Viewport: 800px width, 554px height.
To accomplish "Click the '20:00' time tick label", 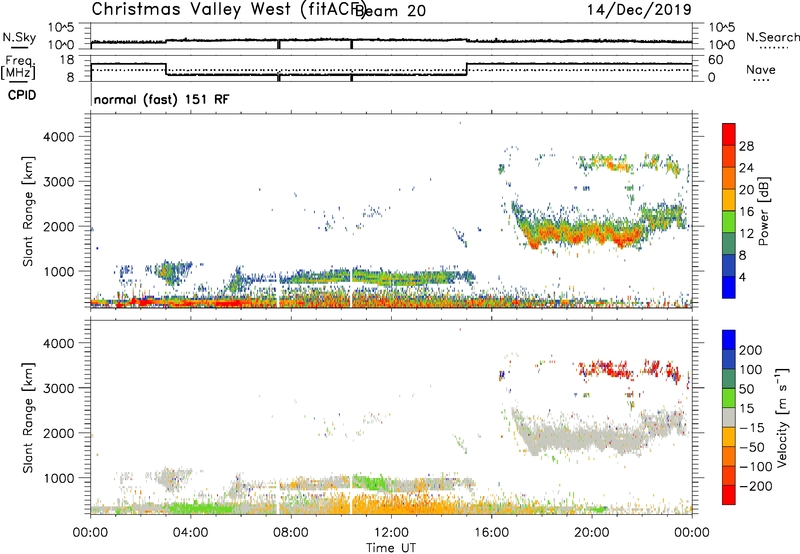I will click(x=591, y=533).
